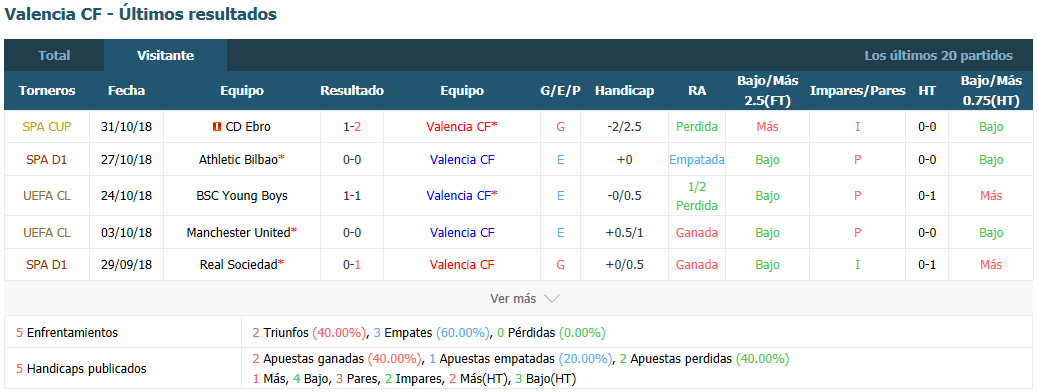Open the Real Sociedad team link
The image size is (1038, 392).
[x=238, y=264]
